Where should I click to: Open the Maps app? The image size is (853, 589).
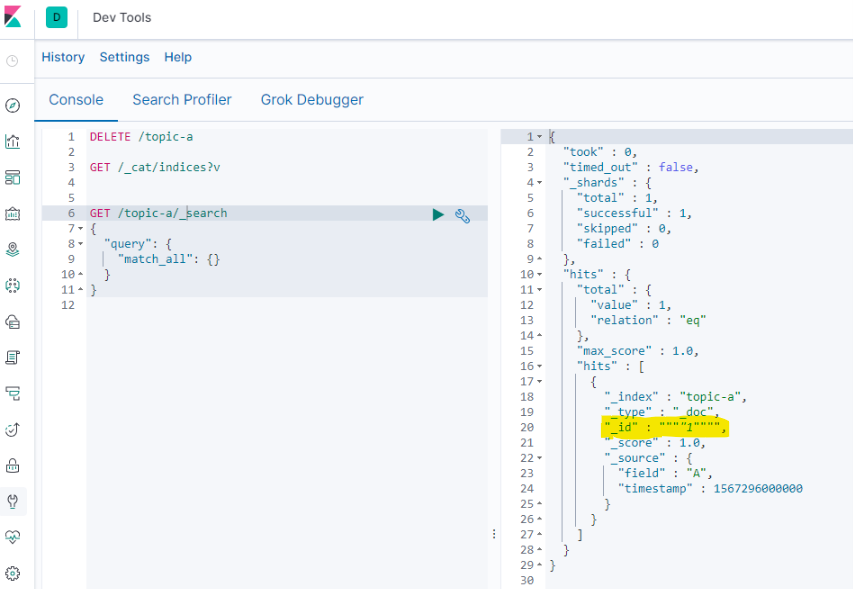click(x=14, y=249)
